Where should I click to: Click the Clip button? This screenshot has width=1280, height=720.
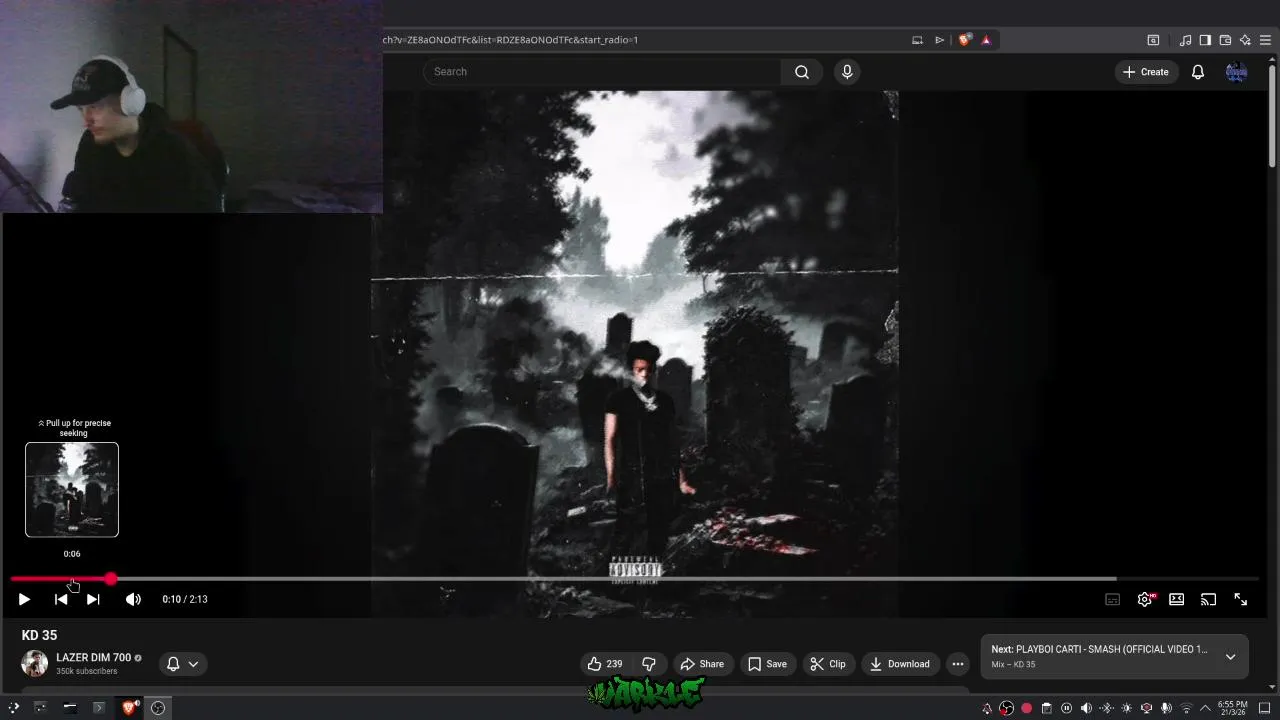pyautogui.click(x=828, y=664)
